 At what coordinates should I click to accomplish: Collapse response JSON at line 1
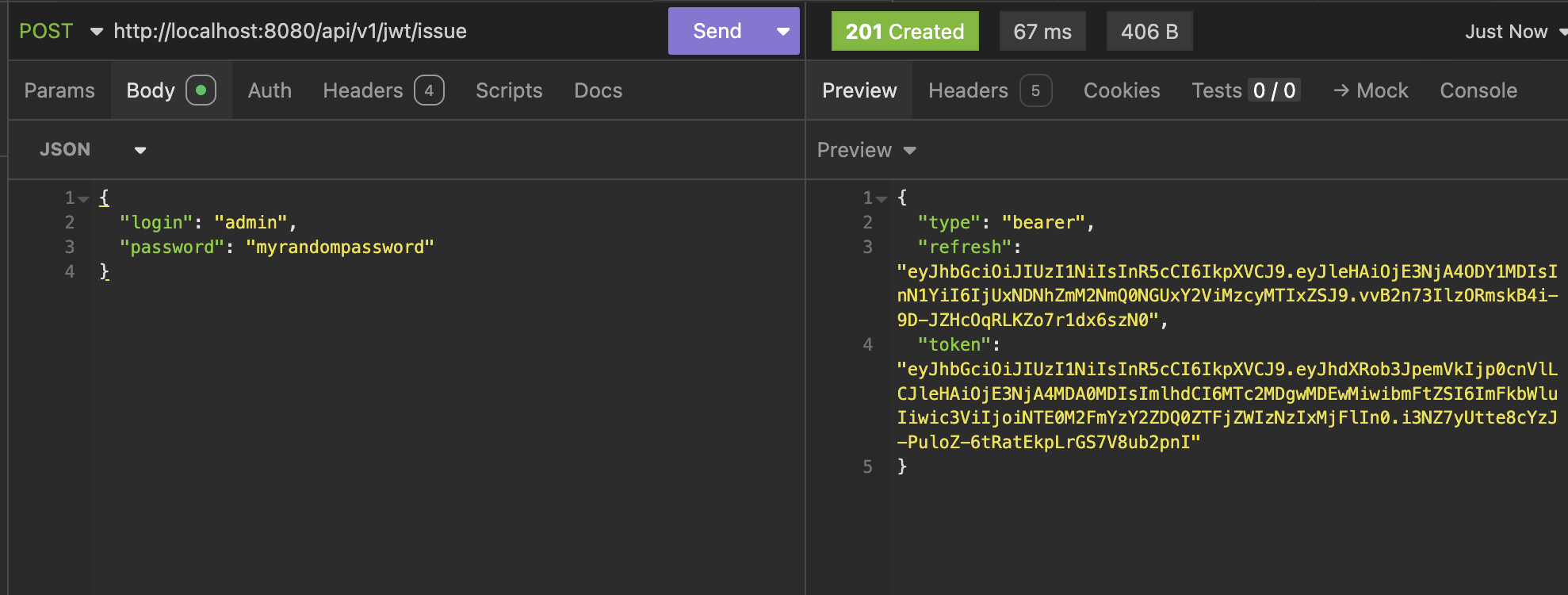pyautogui.click(x=881, y=198)
